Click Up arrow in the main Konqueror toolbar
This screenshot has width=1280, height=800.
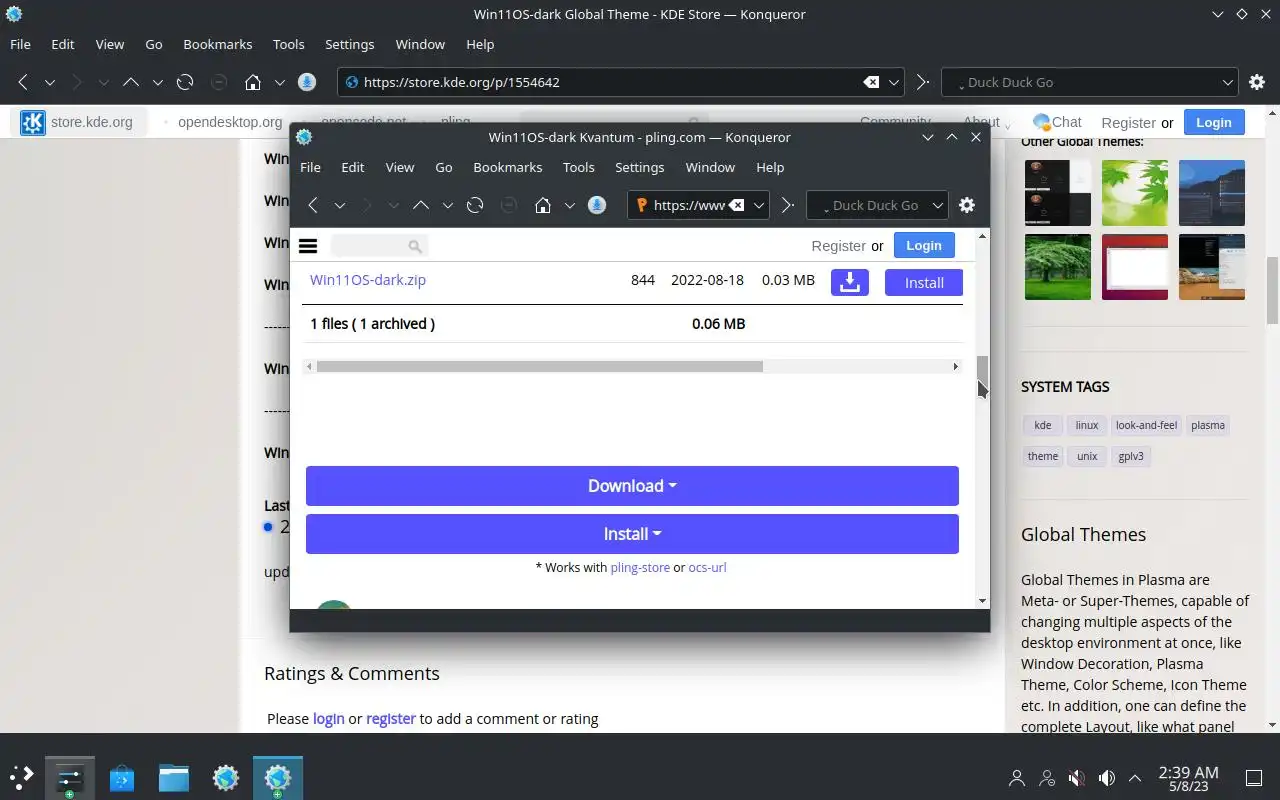[x=131, y=82]
